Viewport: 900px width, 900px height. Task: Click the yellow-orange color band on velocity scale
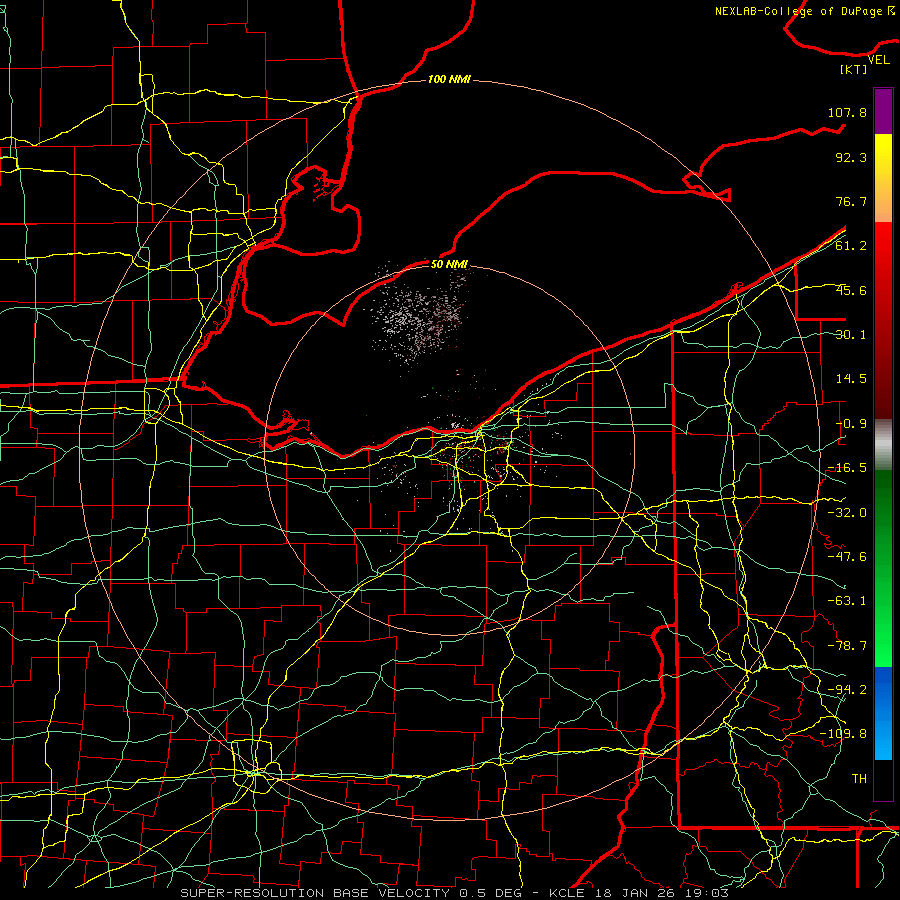(883, 178)
